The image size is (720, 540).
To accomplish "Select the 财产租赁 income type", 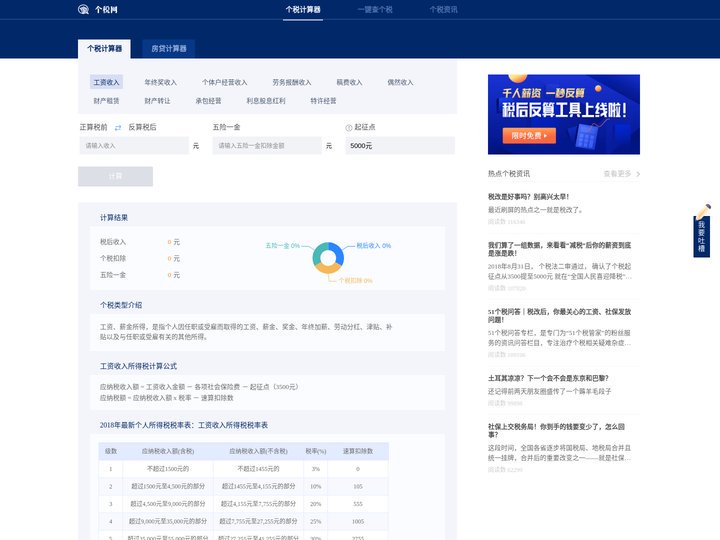I will click(x=107, y=101).
